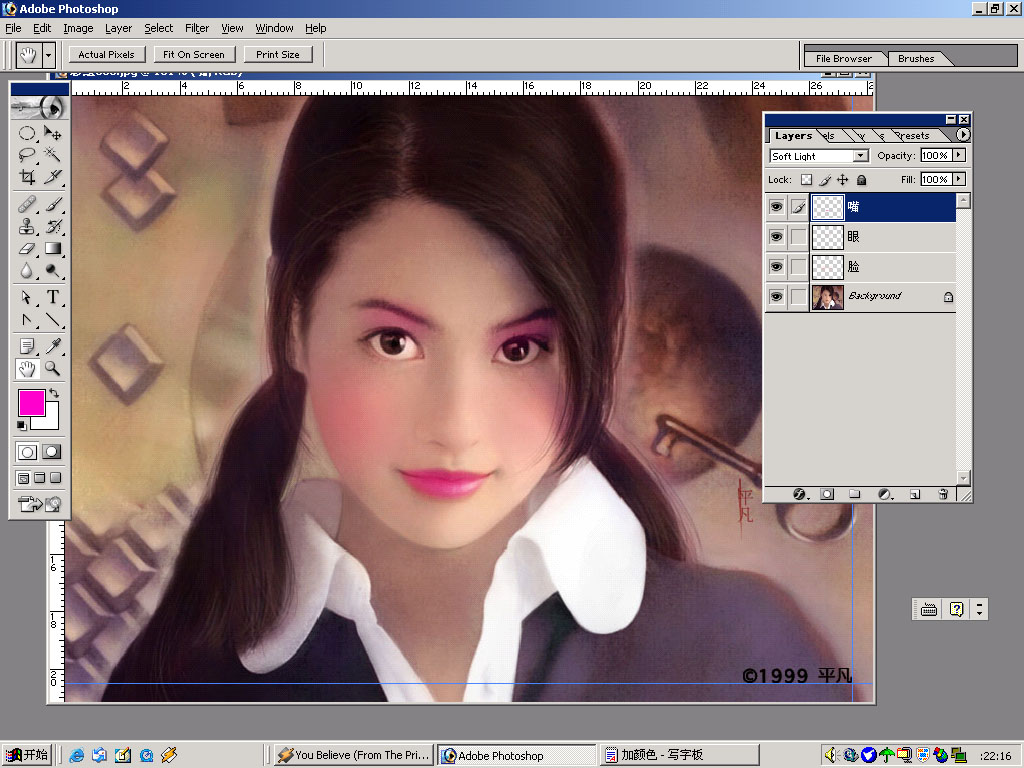Click the Actual Pixels button
Viewport: 1024px width, 768px height.
point(106,55)
